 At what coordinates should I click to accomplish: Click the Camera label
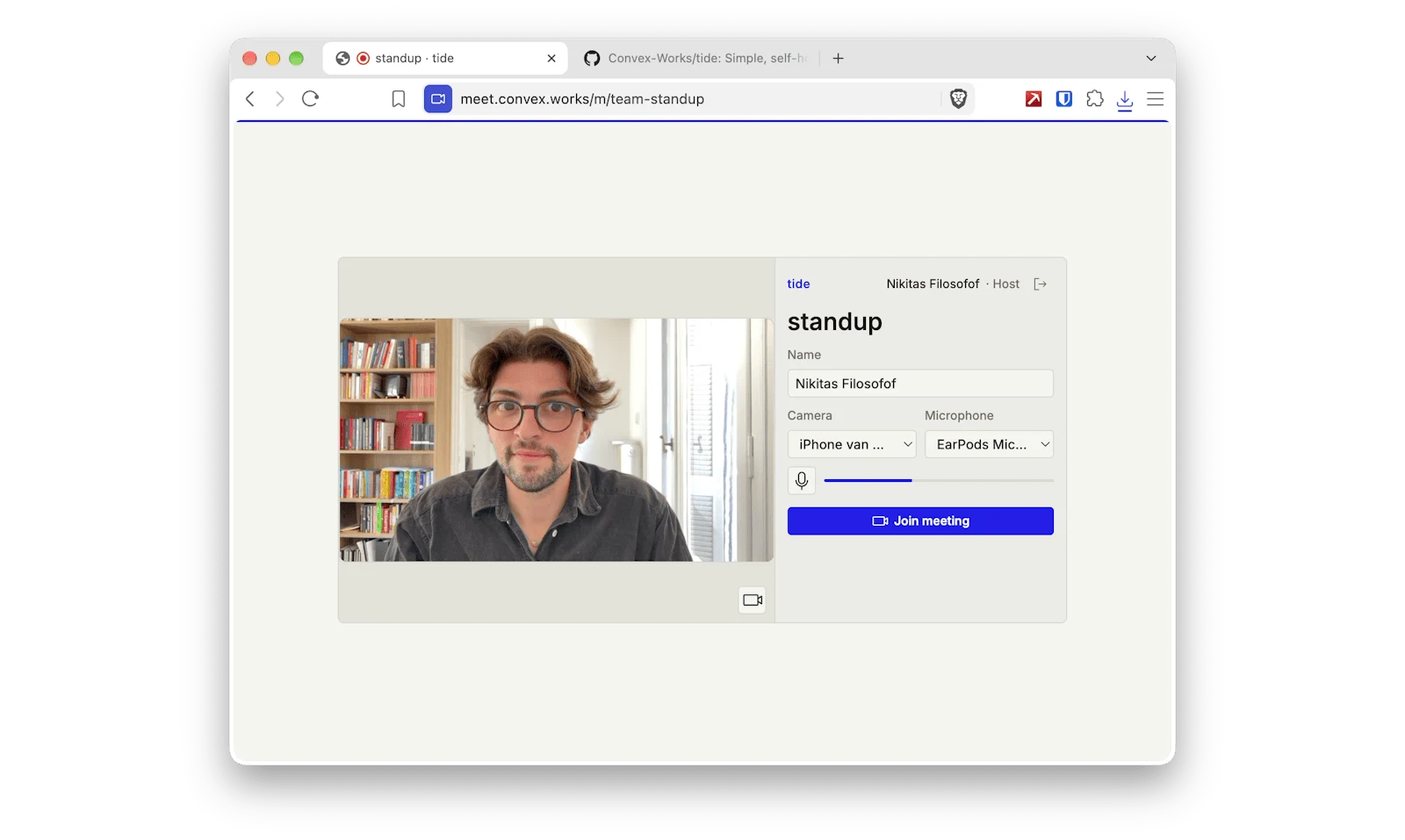click(810, 415)
